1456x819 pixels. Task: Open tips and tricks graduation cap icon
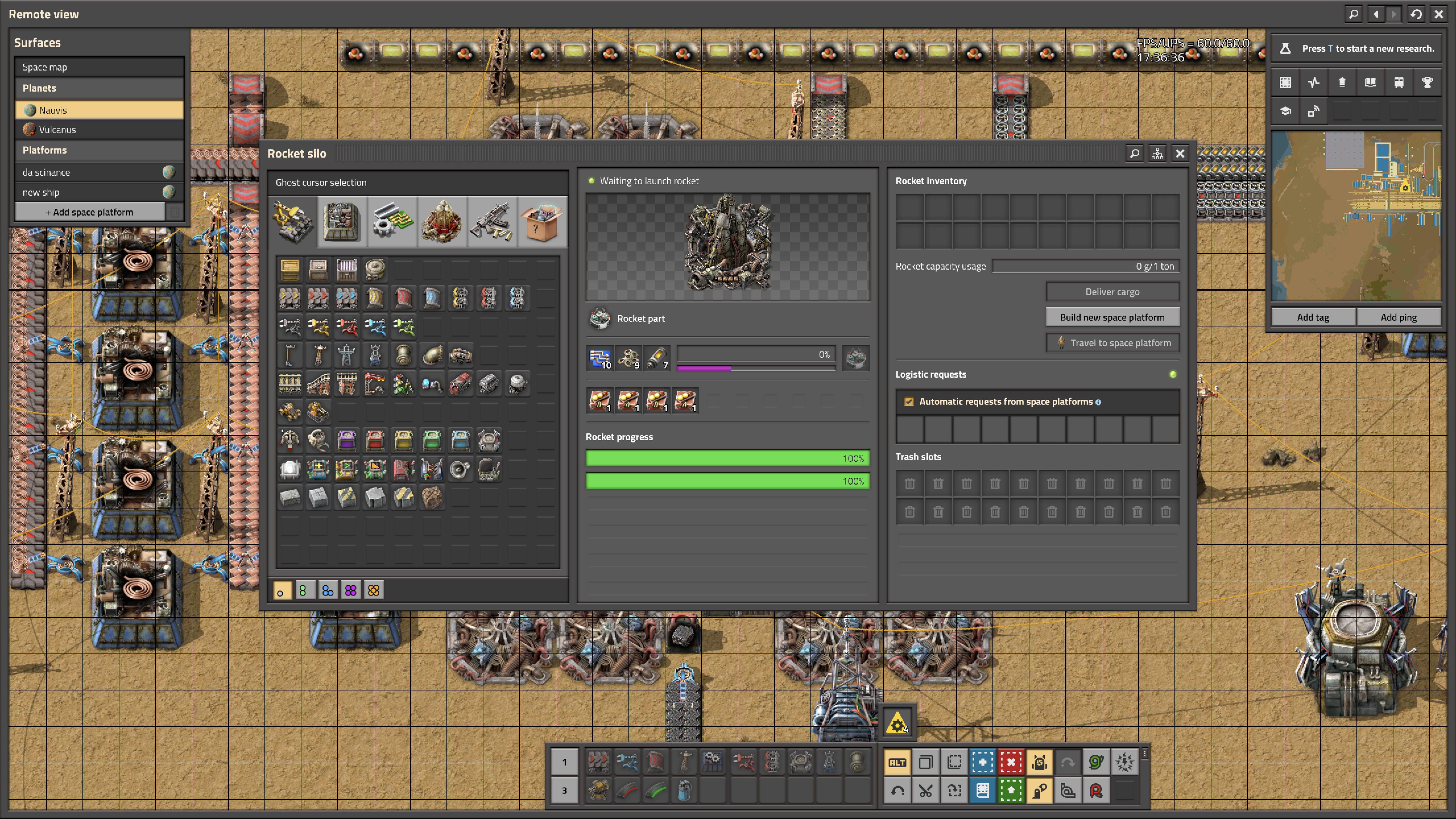coord(1285,111)
